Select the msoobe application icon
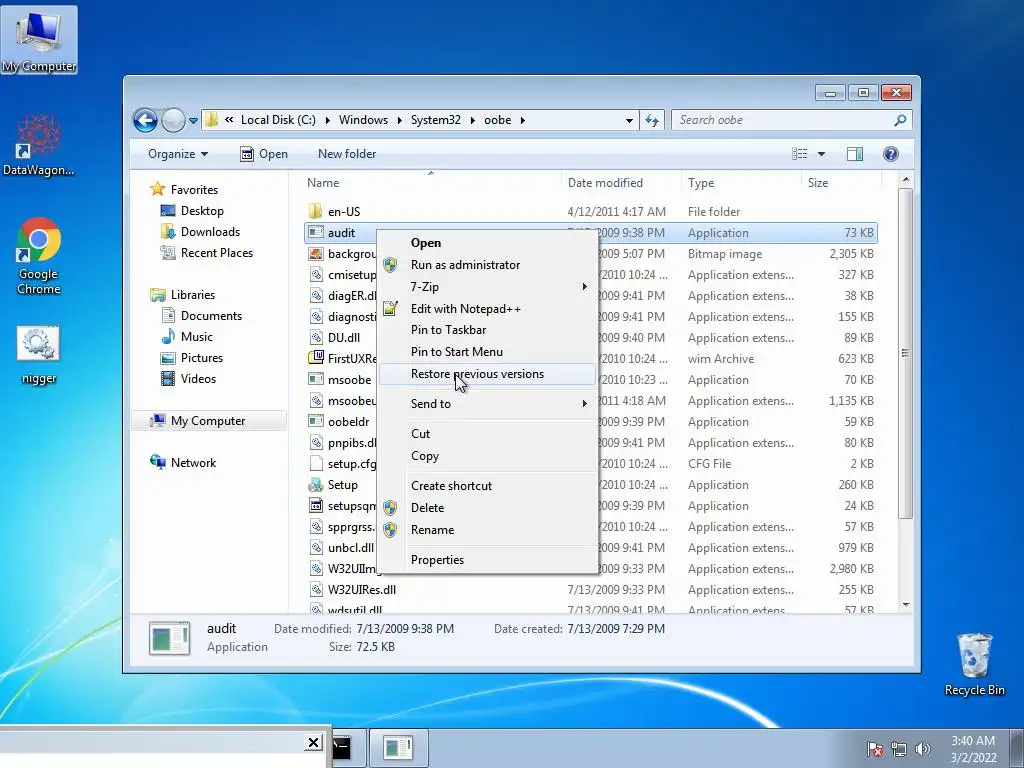This screenshot has width=1024, height=768. 316,379
